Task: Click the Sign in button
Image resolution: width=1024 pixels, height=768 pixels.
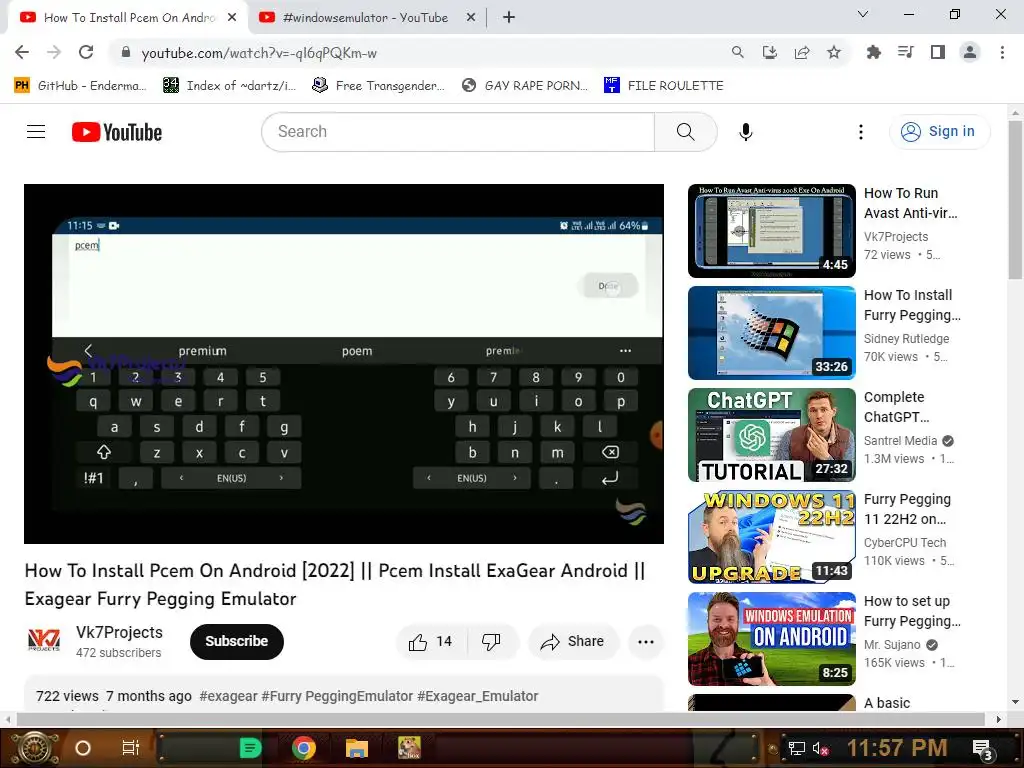Action: pyautogui.click(x=939, y=131)
